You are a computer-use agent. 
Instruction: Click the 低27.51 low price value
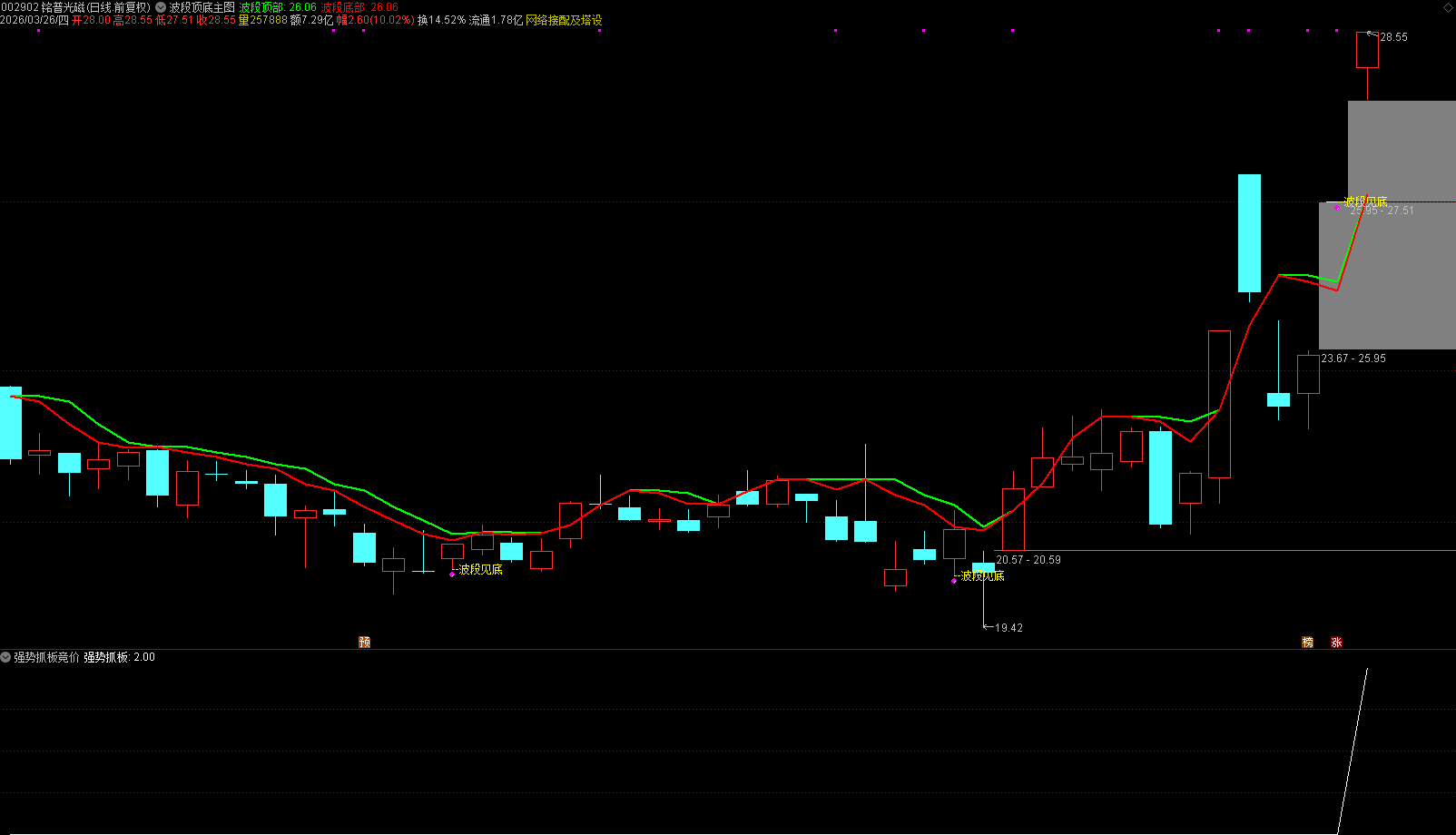pos(174,20)
